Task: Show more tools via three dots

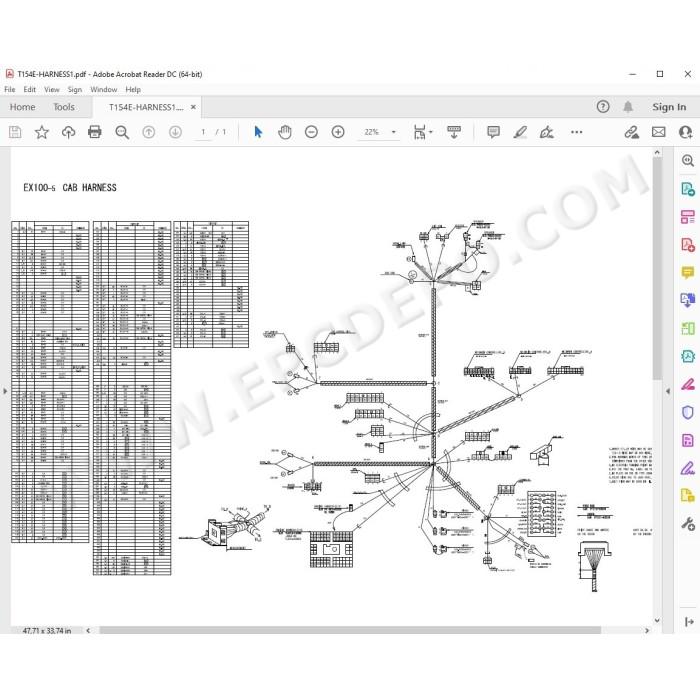Action: tap(576, 132)
